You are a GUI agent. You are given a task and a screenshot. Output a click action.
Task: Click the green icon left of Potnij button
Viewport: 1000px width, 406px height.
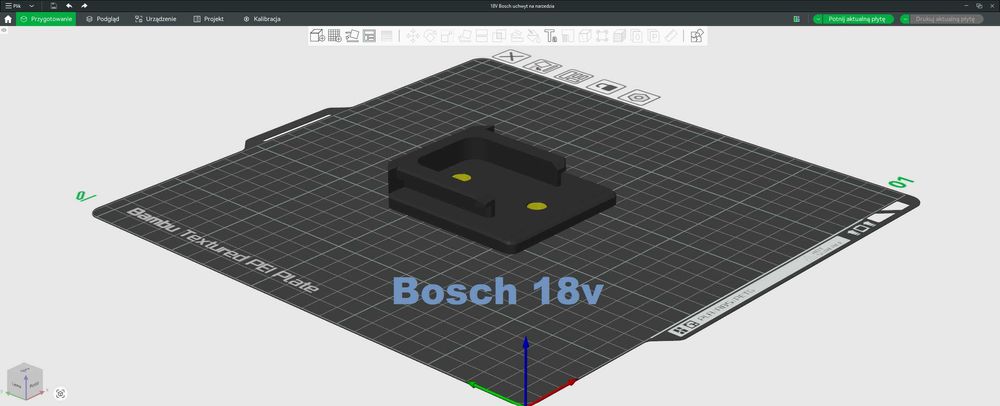[797, 19]
